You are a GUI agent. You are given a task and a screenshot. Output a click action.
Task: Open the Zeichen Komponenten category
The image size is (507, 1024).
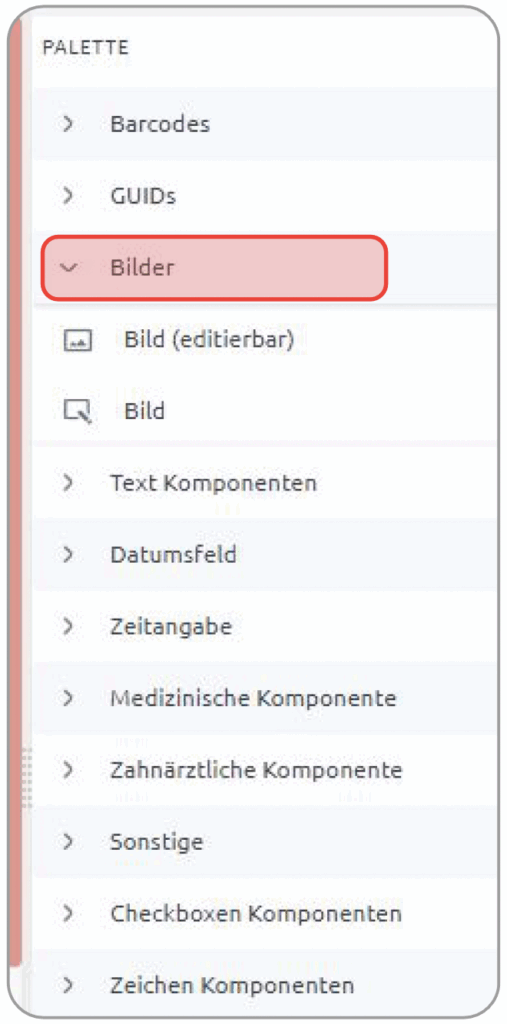pos(266,984)
